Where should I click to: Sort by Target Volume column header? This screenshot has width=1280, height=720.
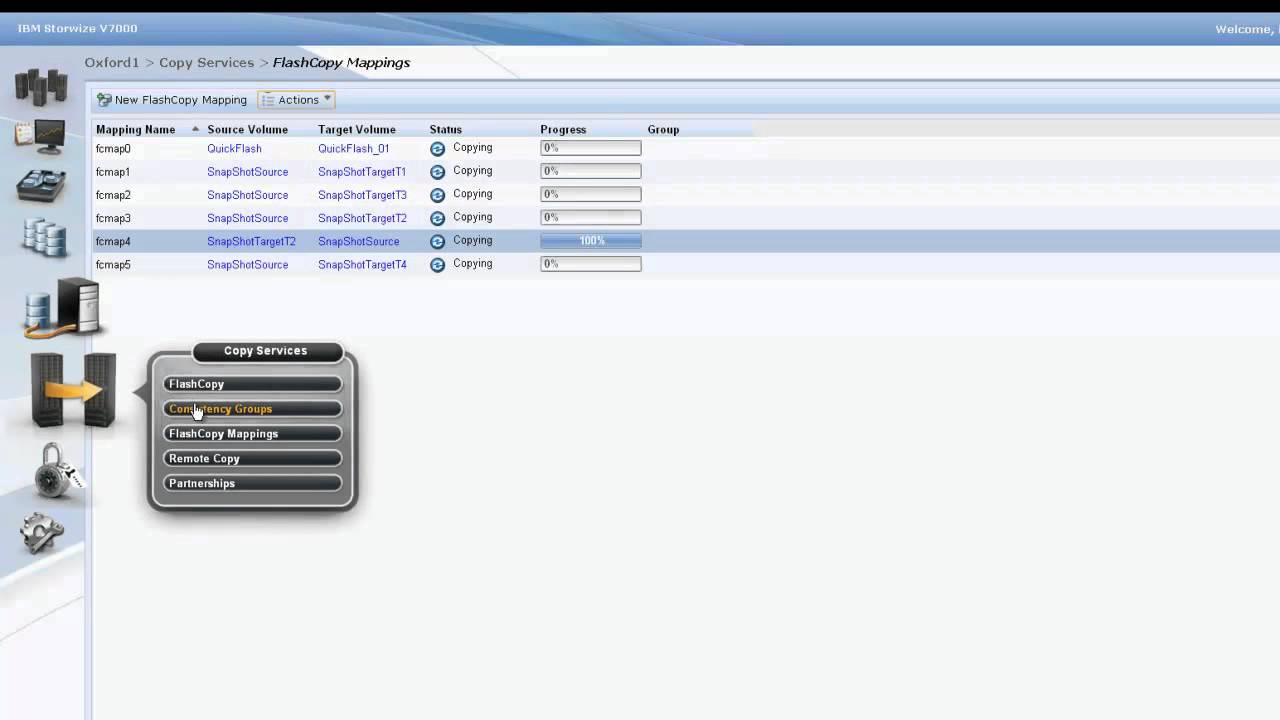[357, 129]
